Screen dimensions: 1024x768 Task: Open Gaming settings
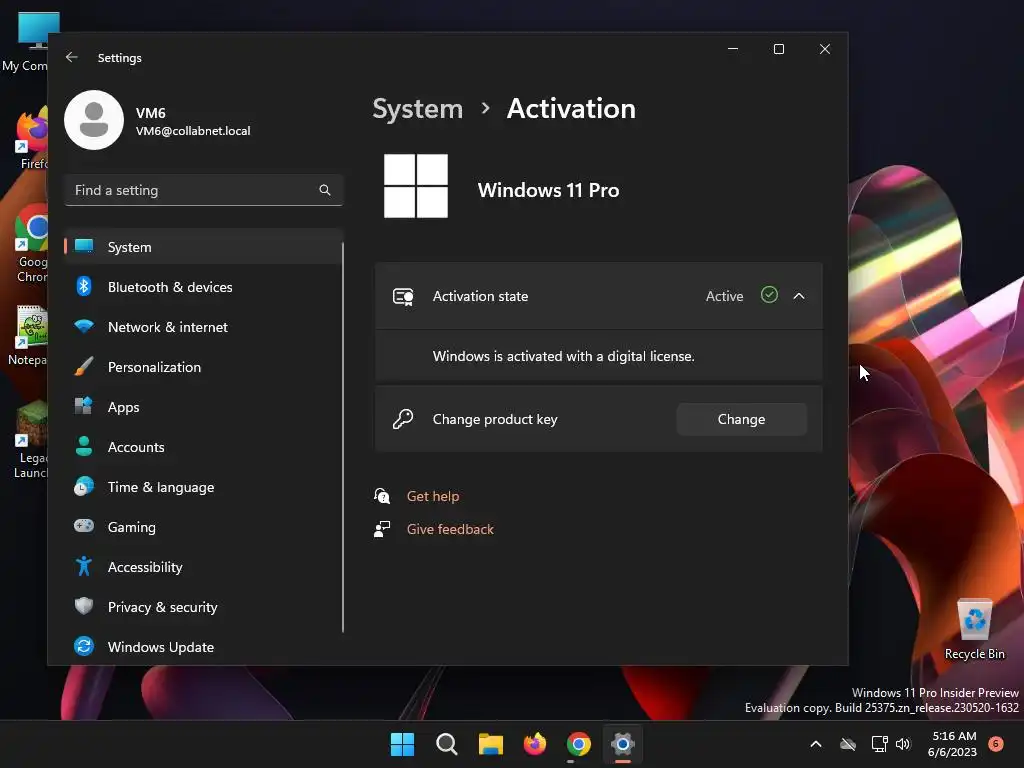pos(203,527)
